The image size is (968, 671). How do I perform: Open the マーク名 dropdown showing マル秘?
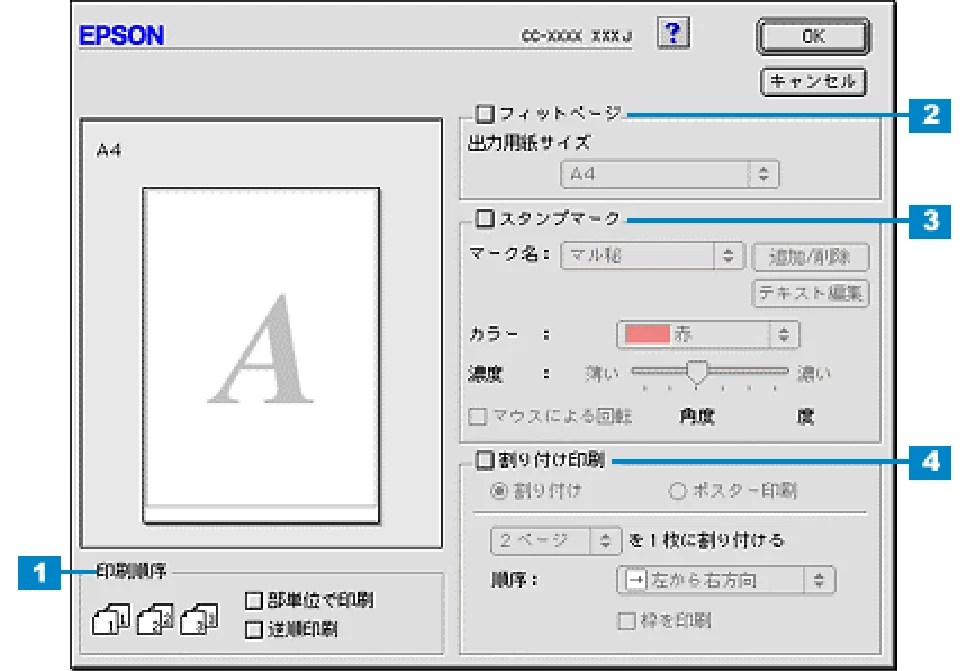point(653,256)
